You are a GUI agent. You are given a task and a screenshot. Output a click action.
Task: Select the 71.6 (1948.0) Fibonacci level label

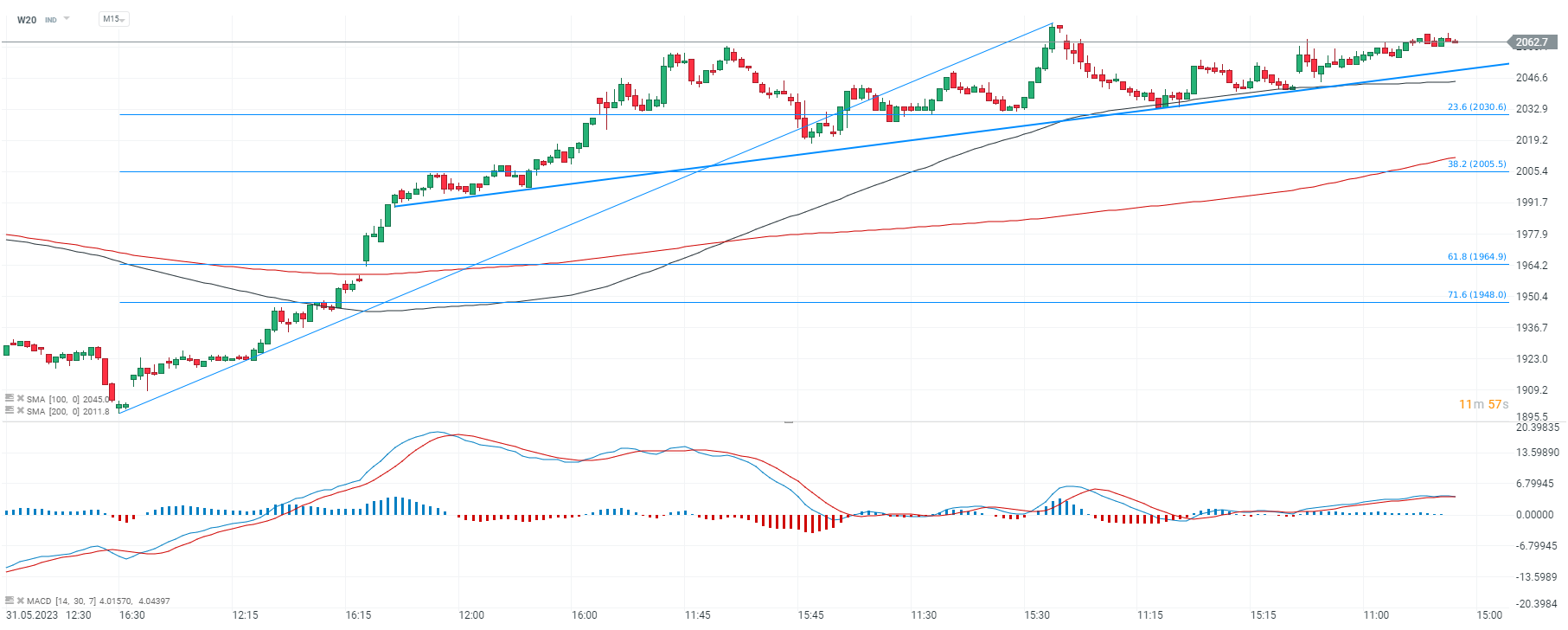(x=1476, y=295)
